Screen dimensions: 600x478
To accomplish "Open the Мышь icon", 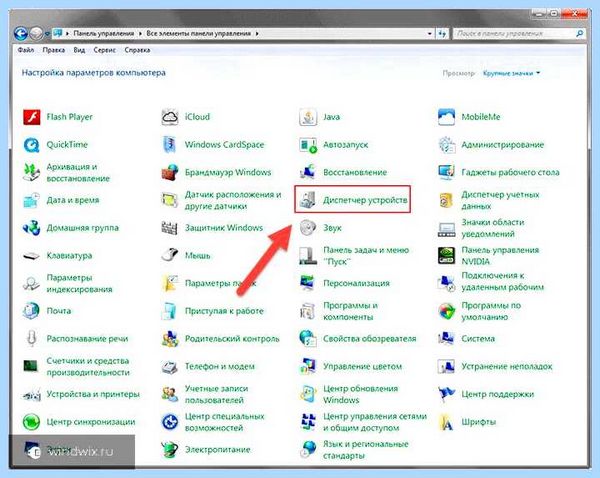I will (170, 255).
